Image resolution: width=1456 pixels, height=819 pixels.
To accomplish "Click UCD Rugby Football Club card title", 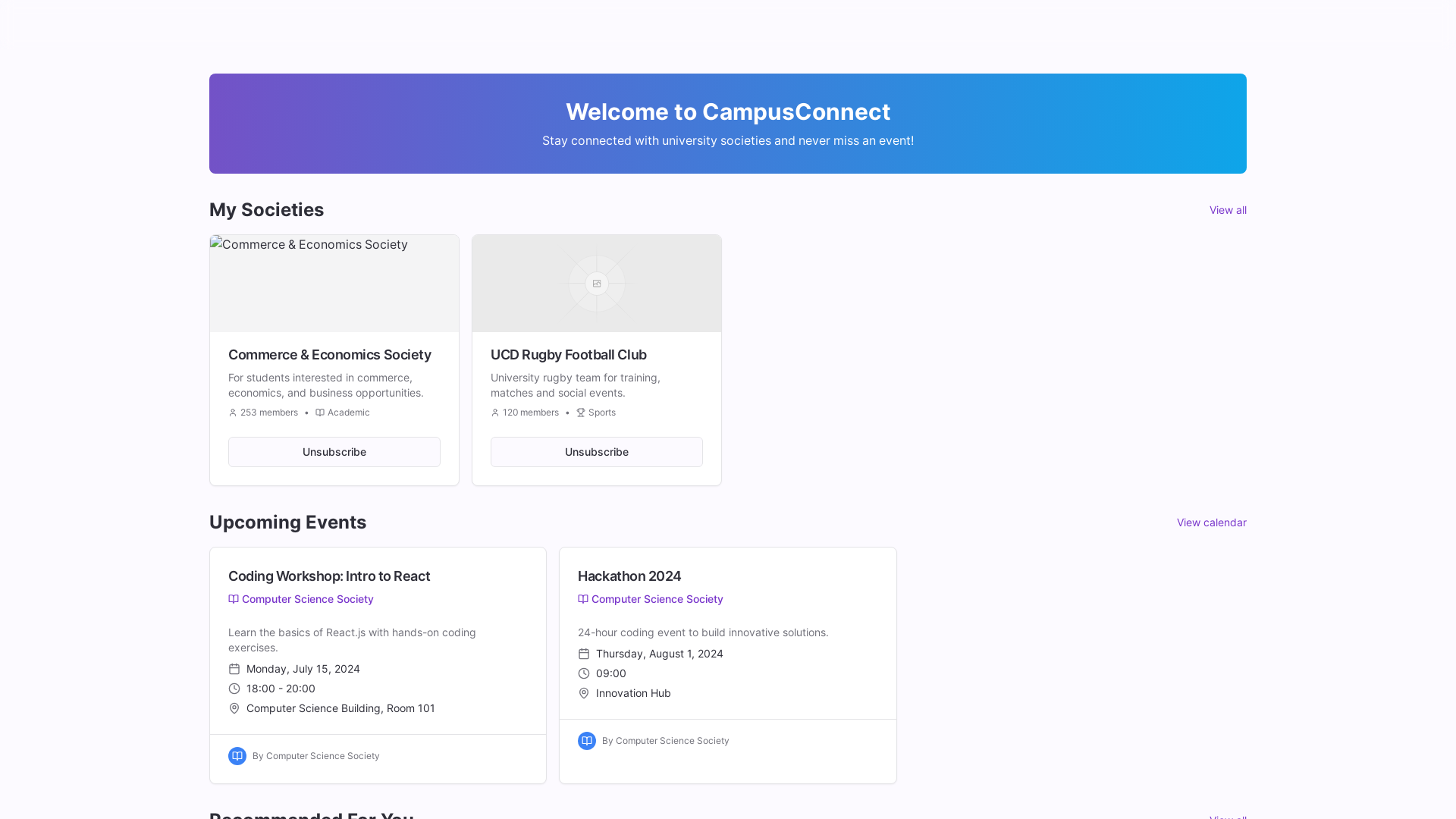I will 569,355.
